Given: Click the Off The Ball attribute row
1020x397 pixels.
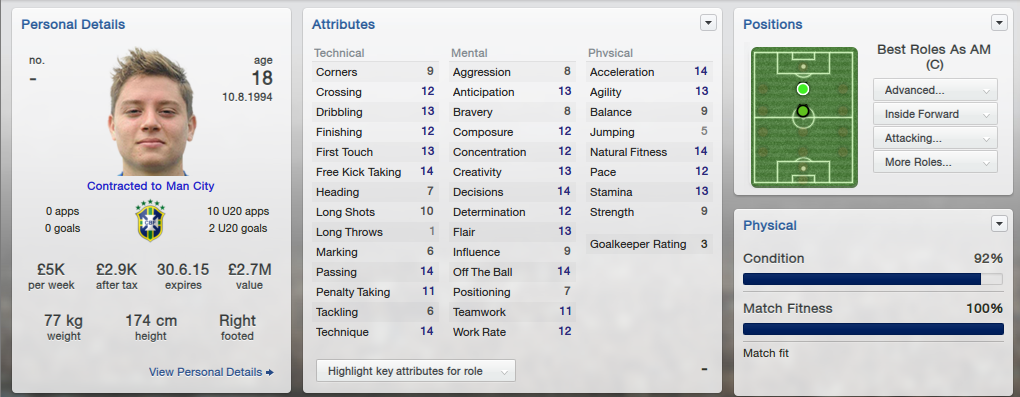Looking at the screenshot, I should pos(512,272).
